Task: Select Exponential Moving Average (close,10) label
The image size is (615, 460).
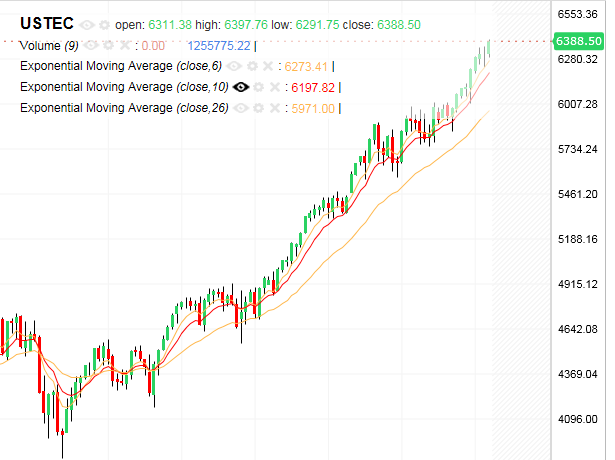Action: coord(124,87)
